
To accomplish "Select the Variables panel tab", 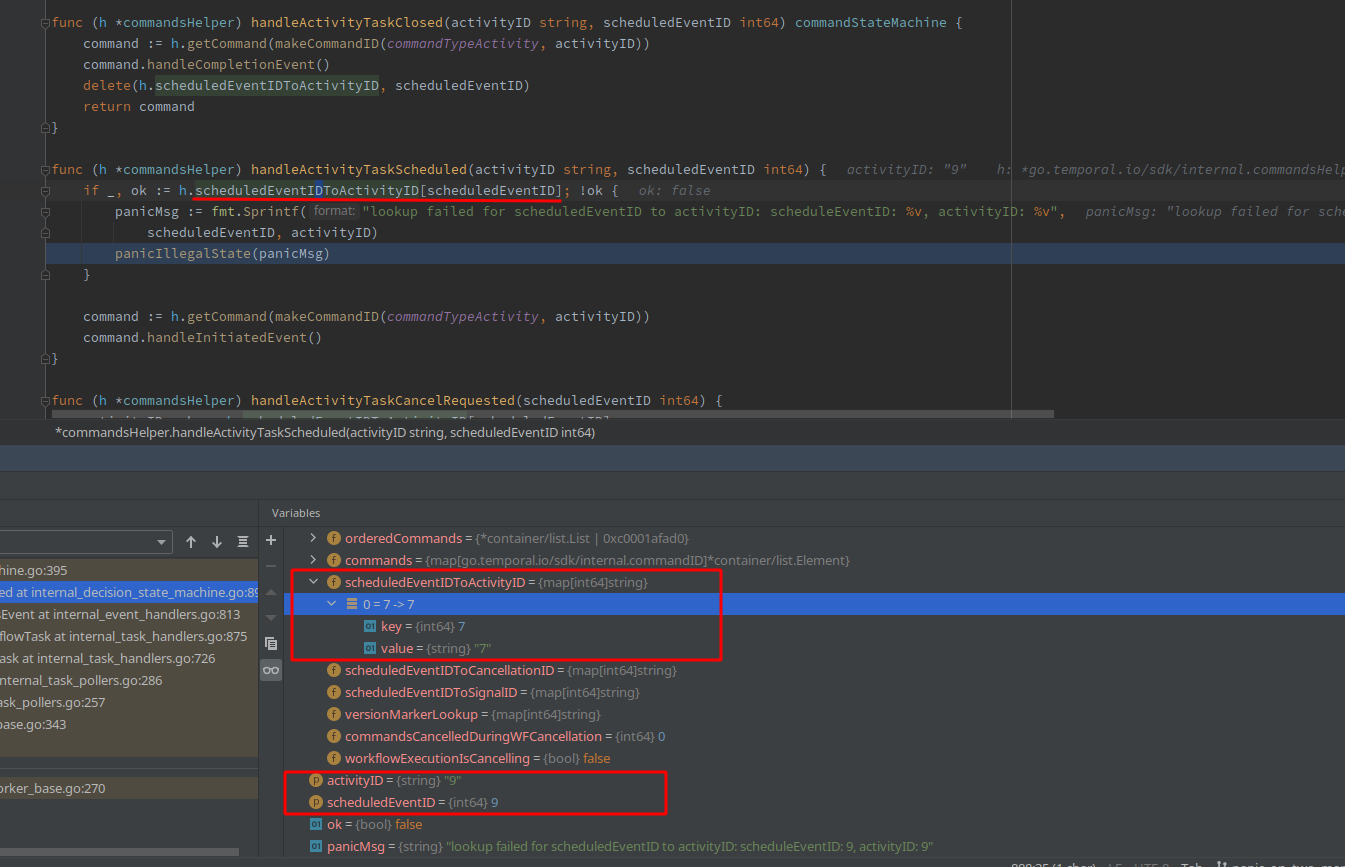I will click(x=296, y=513).
